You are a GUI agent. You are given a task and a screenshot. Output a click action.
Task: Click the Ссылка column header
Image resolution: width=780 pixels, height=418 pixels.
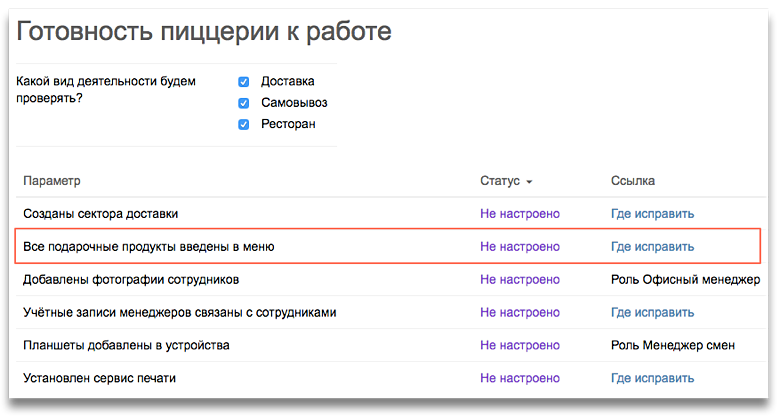pos(633,181)
